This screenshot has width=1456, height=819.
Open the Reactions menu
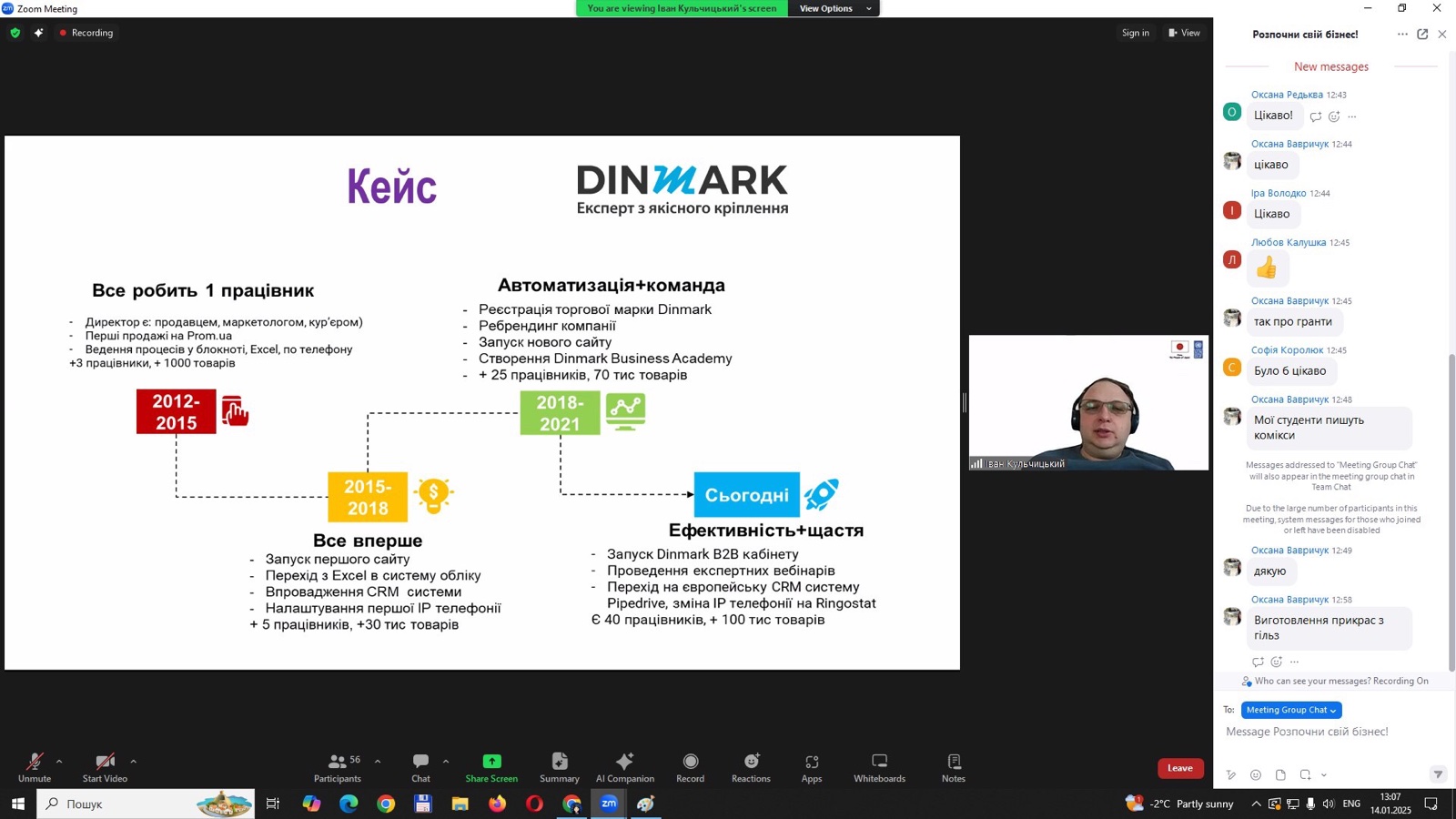pyautogui.click(x=751, y=767)
